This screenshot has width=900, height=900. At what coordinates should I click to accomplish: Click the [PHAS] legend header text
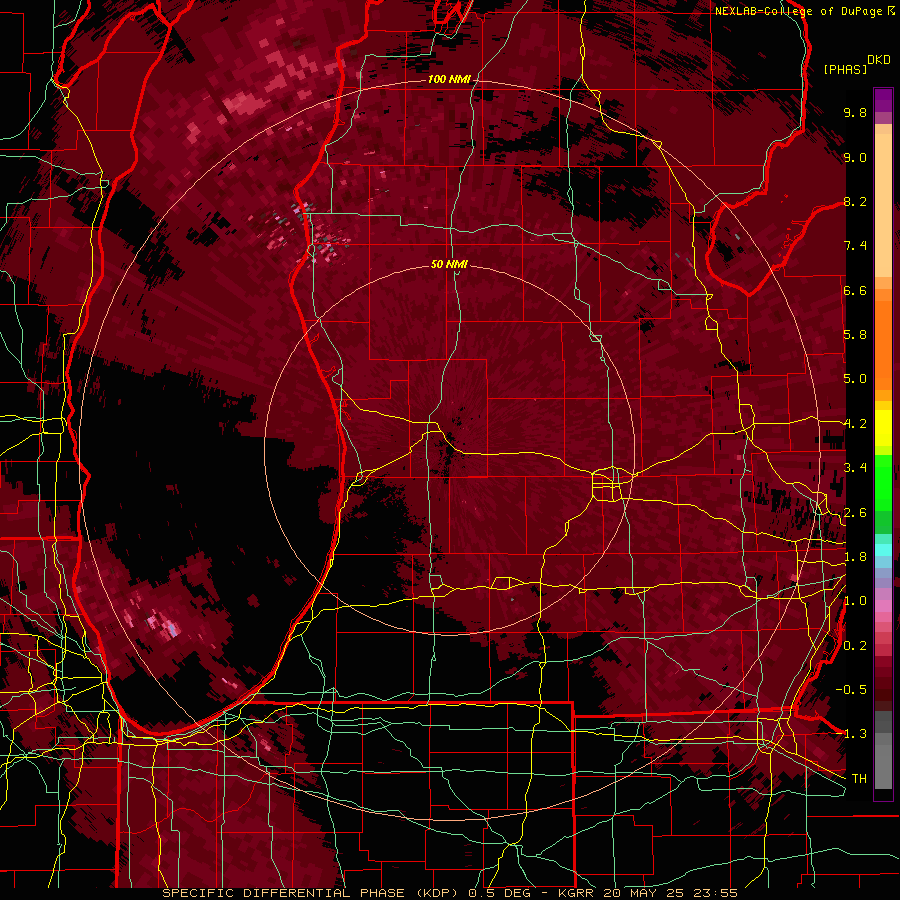click(845, 69)
